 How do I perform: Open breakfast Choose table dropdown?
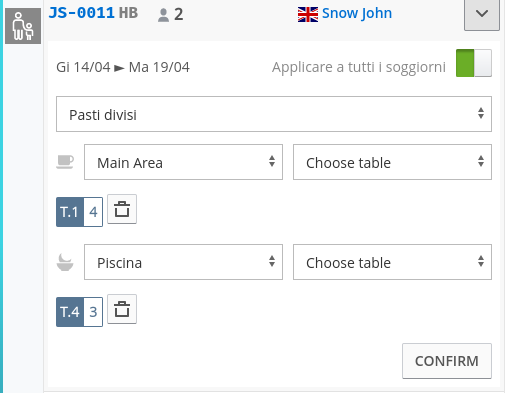[x=392, y=162]
